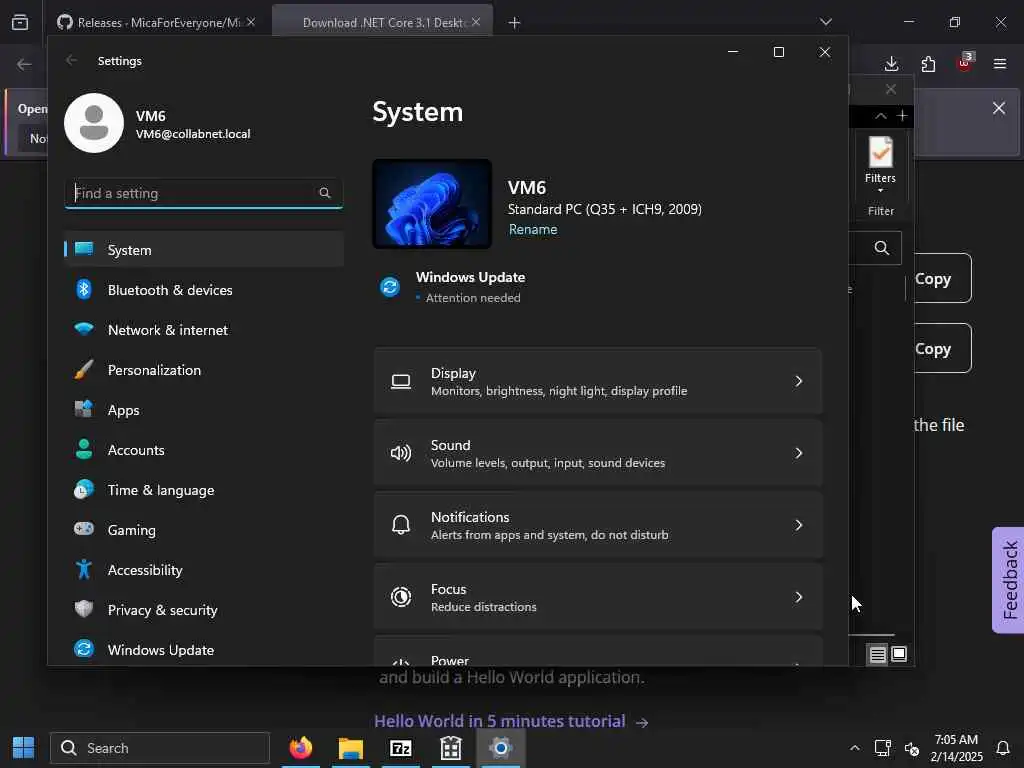The height and width of the screenshot is (768, 1024).
Task: Open the browser downloads icon
Action: point(891,64)
